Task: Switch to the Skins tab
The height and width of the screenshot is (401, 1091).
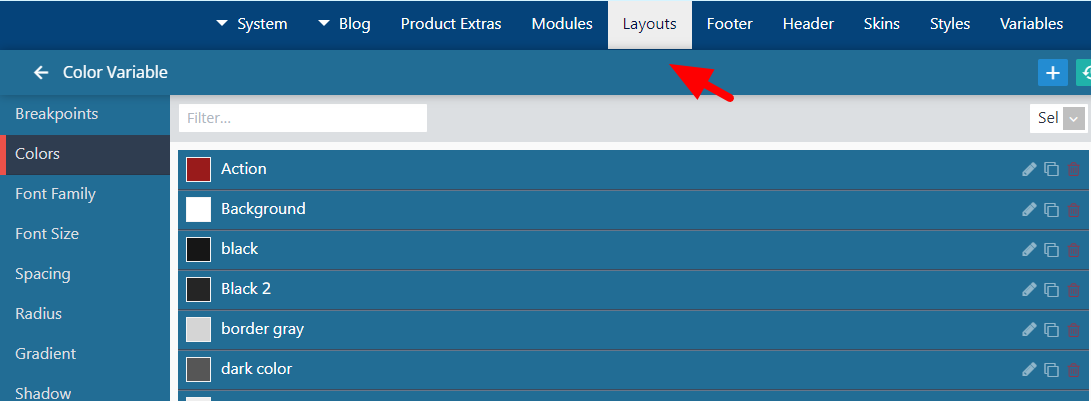Action: [882, 24]
